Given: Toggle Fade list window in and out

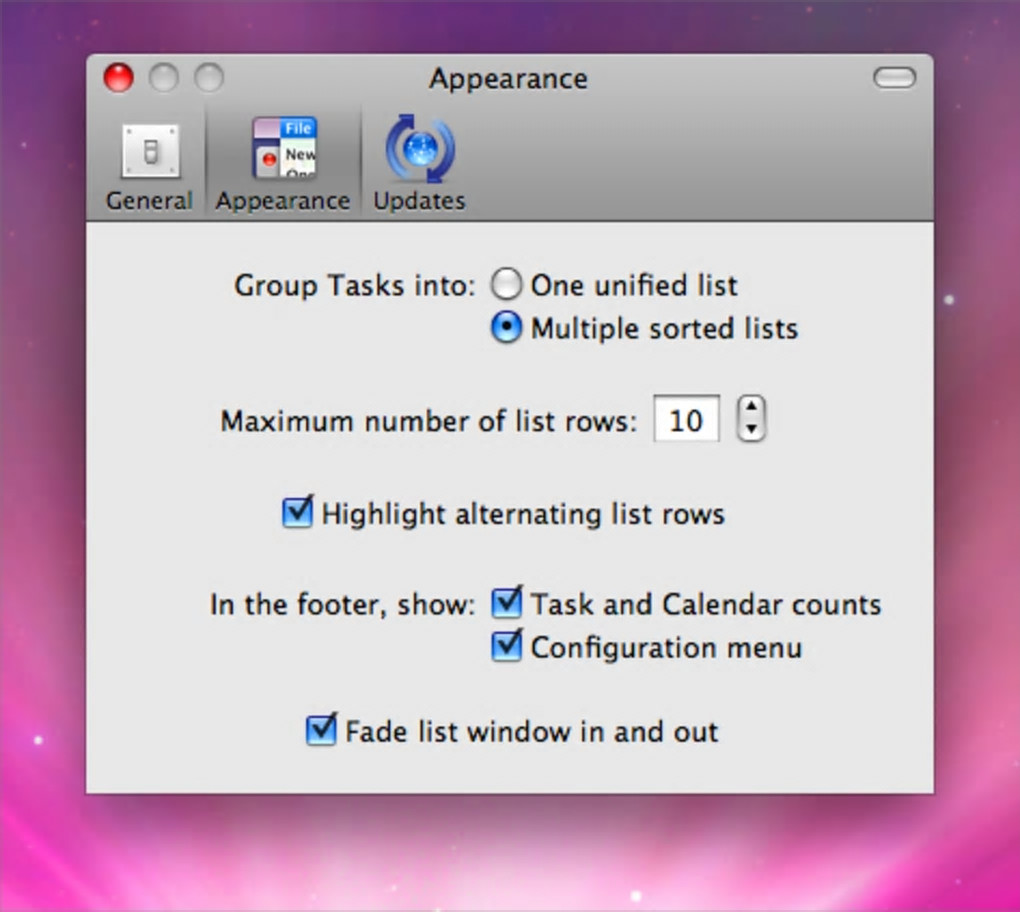Looking at the screenshot, I should [321, 729].
